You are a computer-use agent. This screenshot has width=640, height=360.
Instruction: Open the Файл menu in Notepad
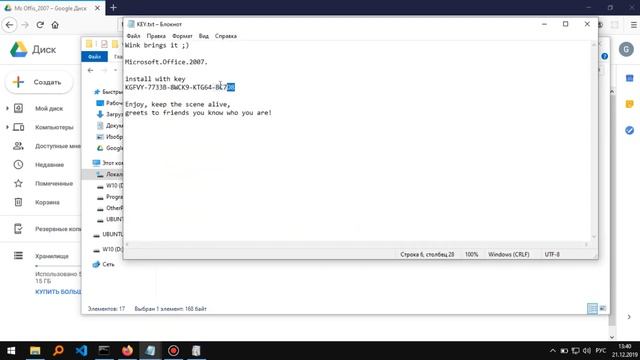[x=133, y=36]
